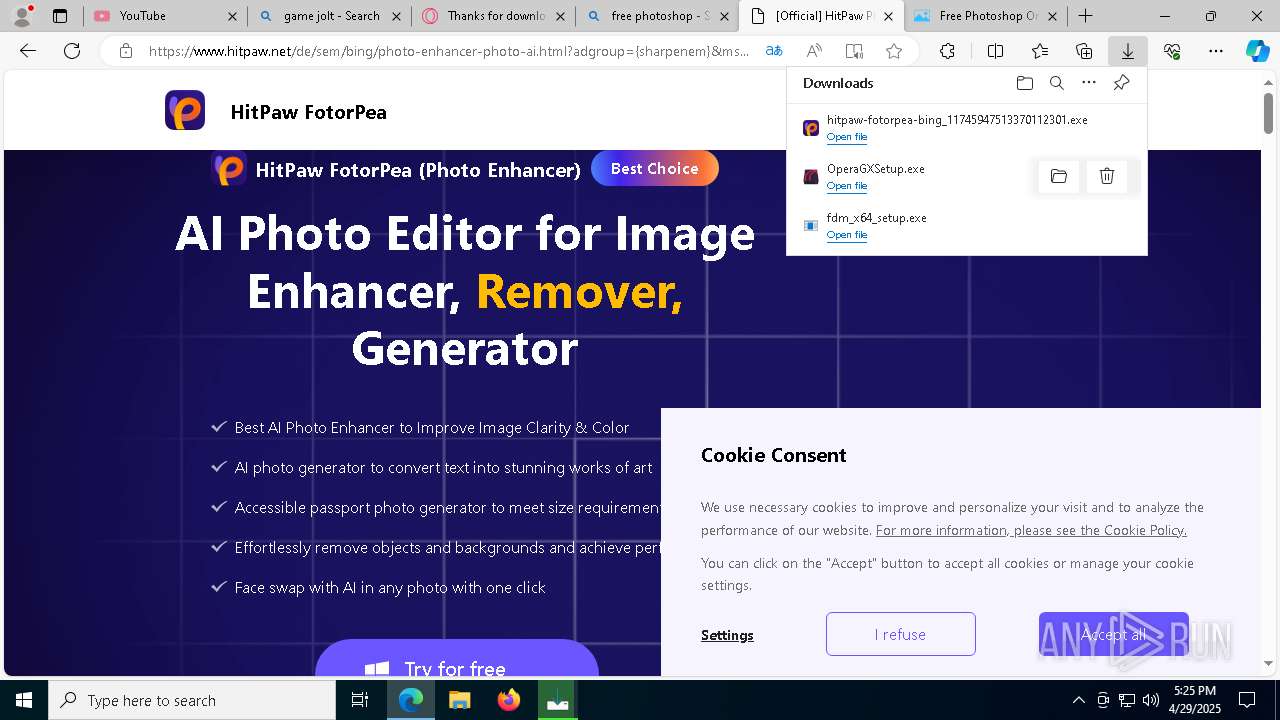Show OperaGXSetup.exe in folder
1280x720 pixels.
pos(1059,177)
